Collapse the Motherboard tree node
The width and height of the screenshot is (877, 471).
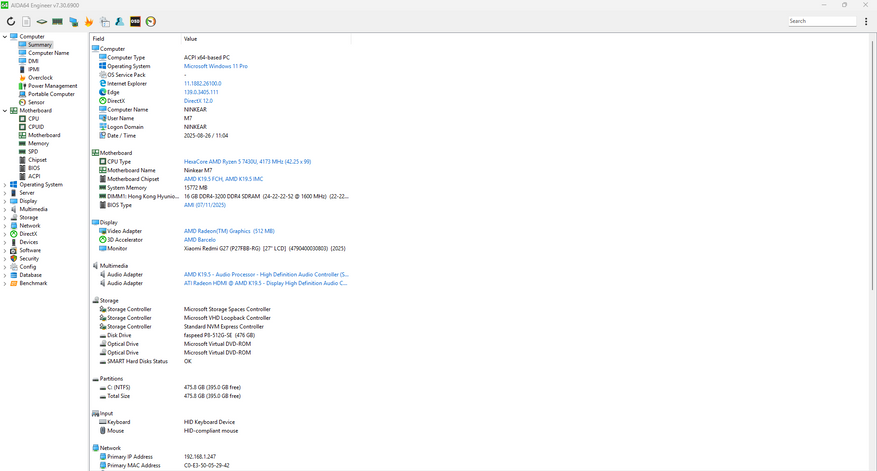5,111
